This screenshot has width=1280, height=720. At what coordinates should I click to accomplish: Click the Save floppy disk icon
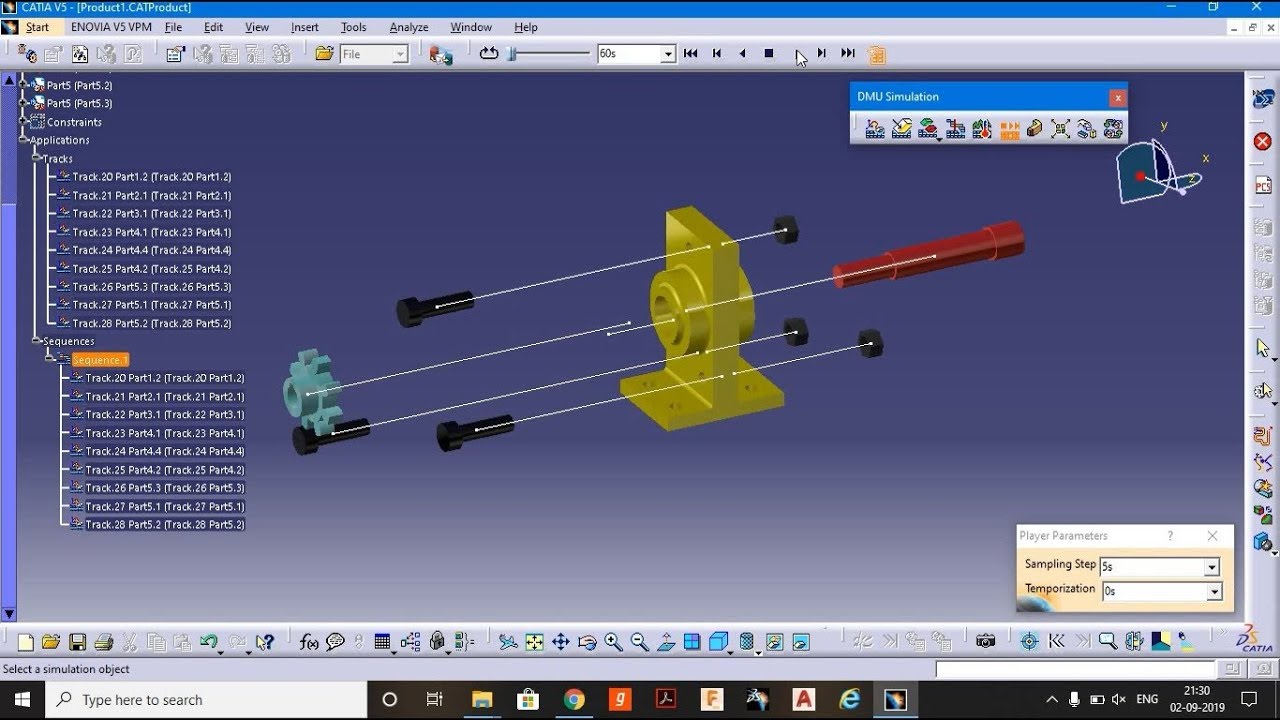(x=77, y=642)
